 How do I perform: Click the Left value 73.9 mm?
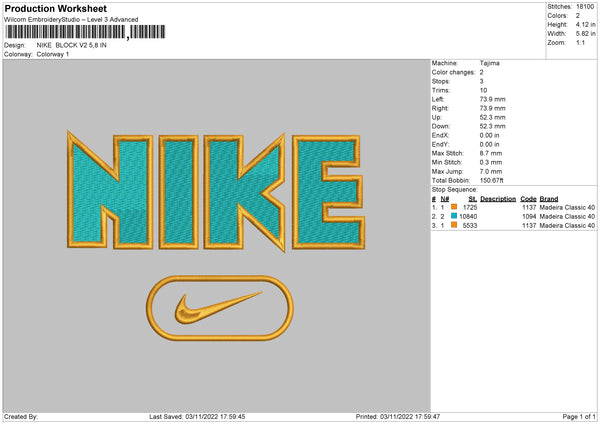click(492, 99)
